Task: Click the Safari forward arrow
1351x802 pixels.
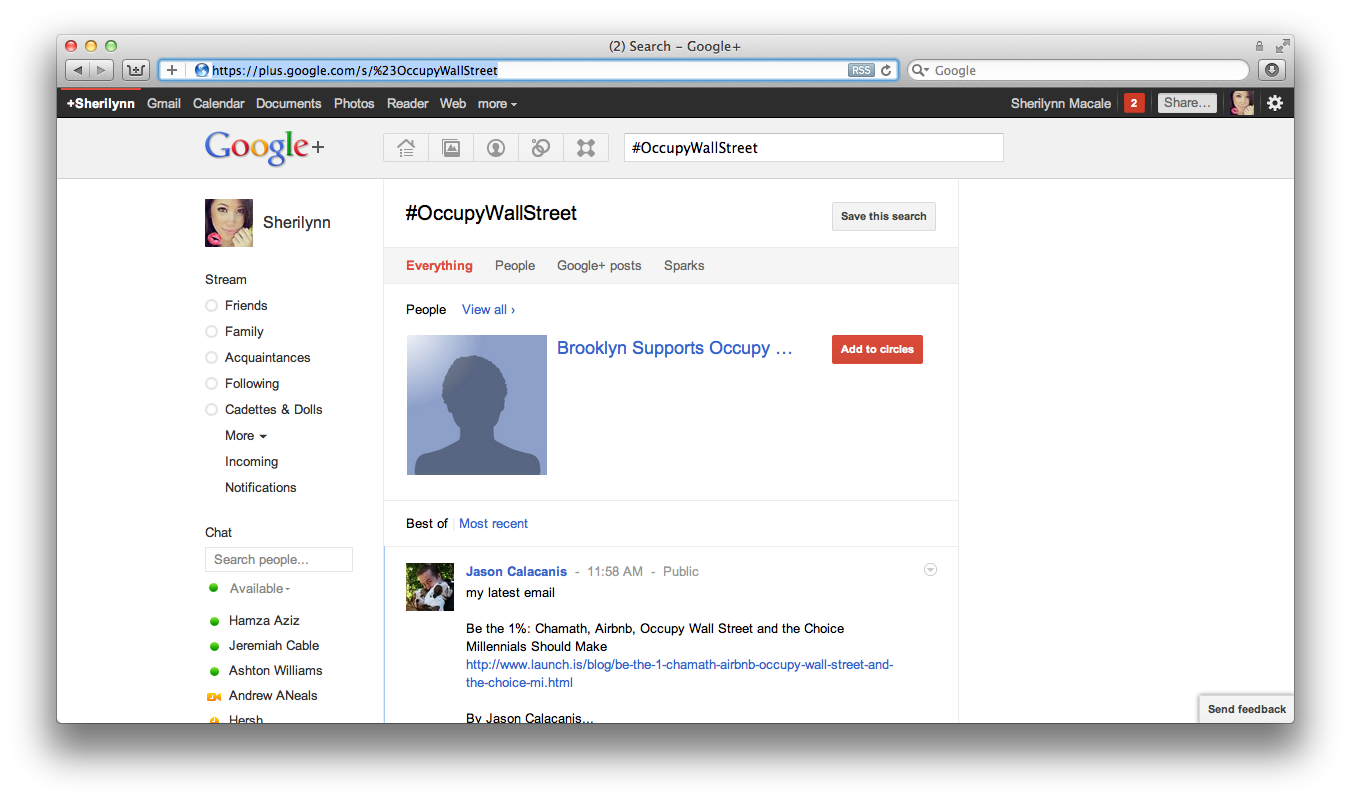Action: 102,70
